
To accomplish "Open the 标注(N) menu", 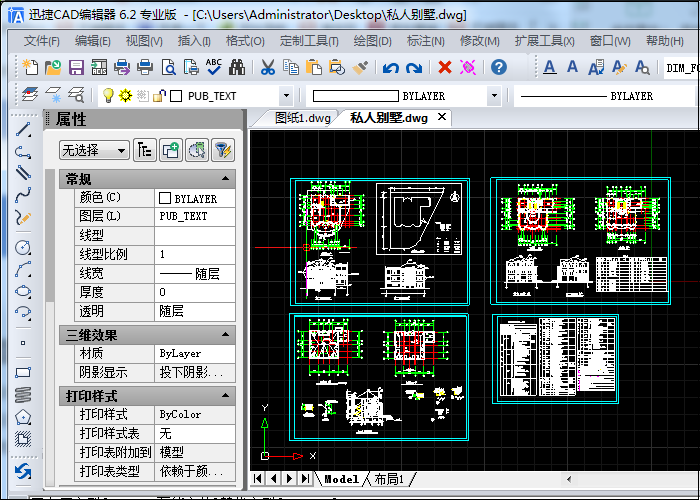I will coord(426,41).
